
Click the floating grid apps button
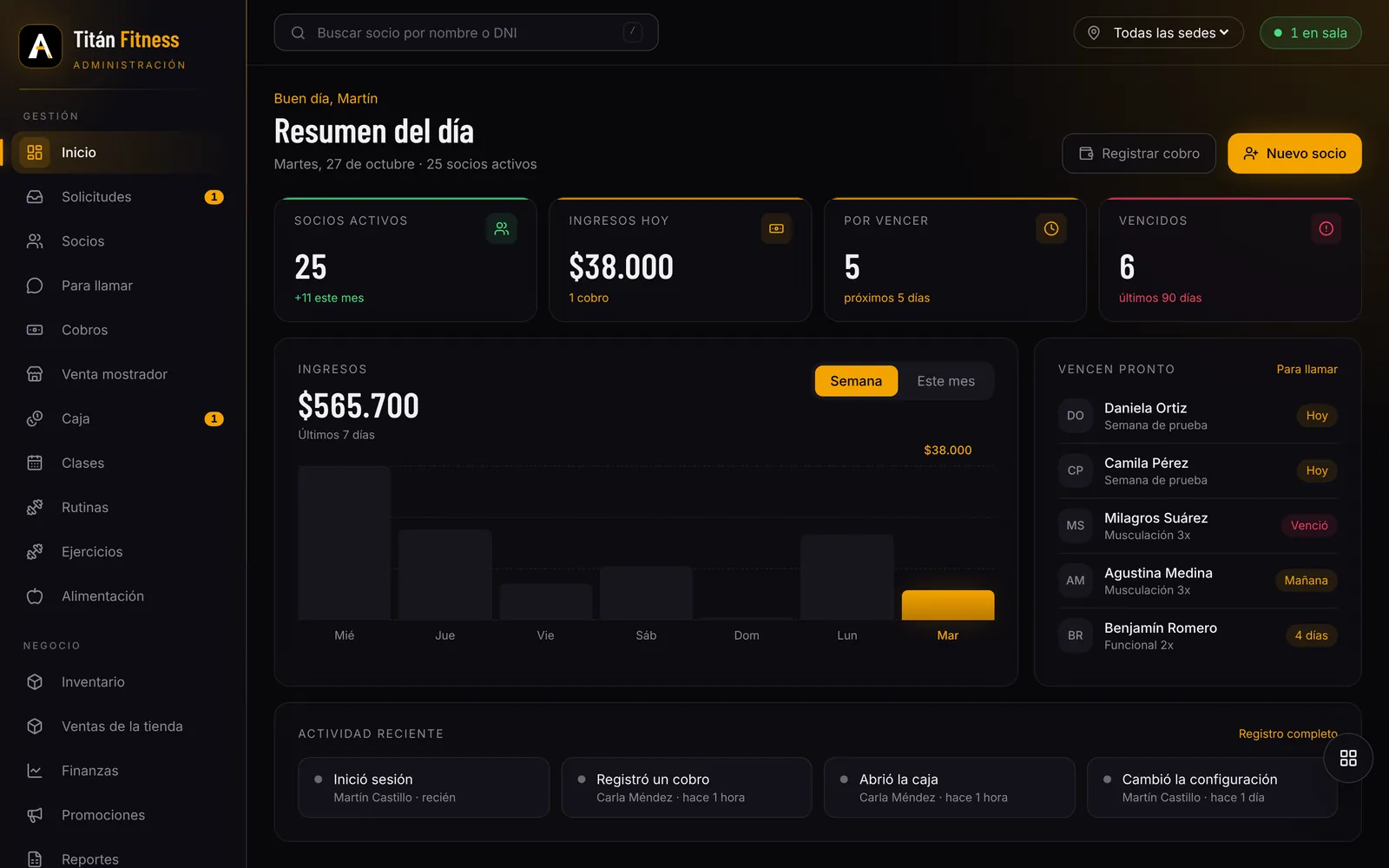tap(1348, 758)
